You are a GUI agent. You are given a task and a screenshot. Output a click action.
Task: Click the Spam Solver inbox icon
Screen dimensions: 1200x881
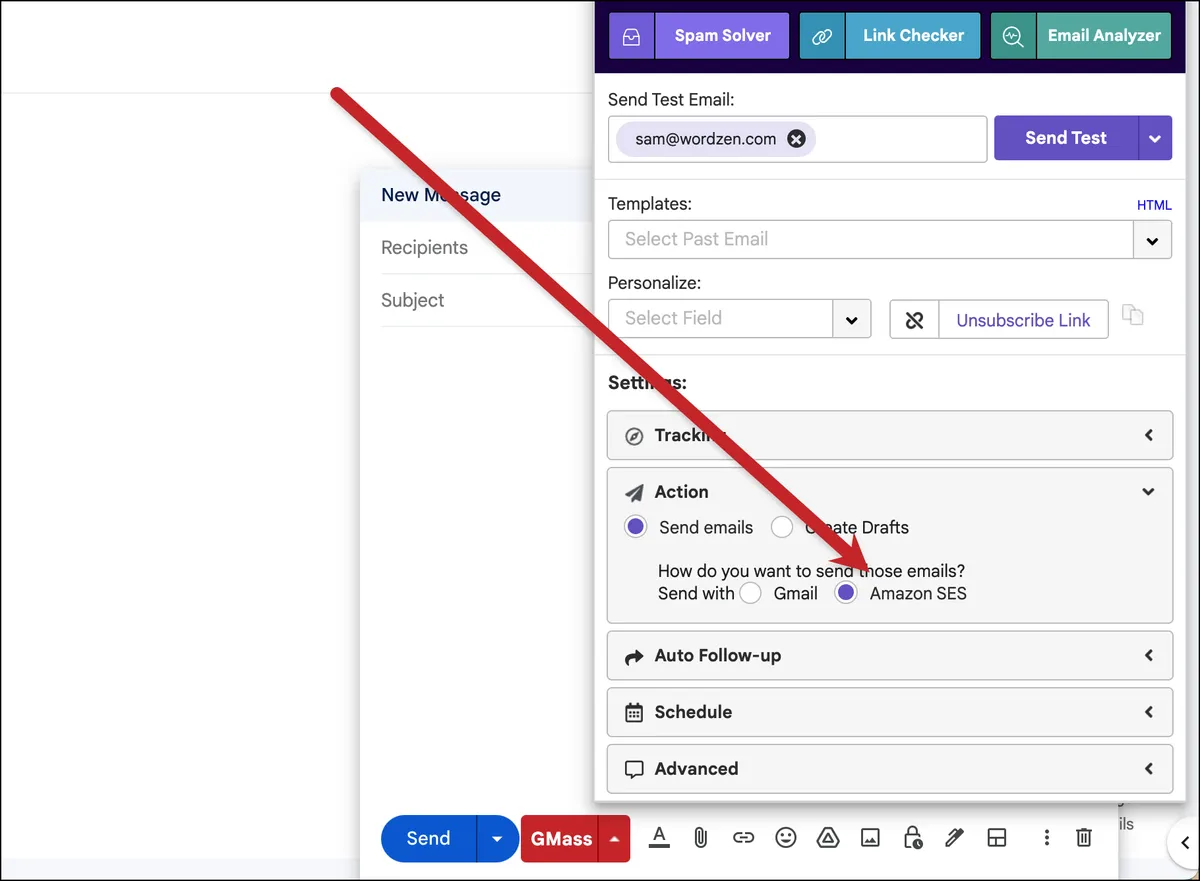click(x=631, y=35)
